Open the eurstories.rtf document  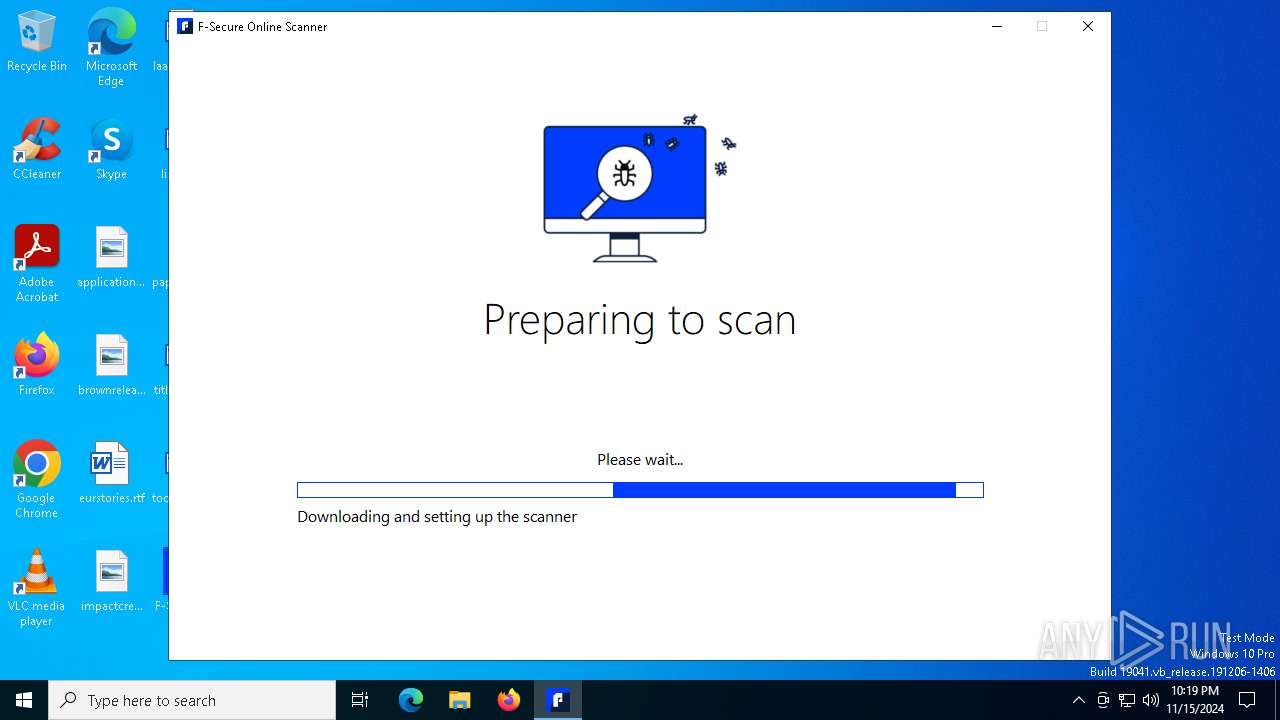(111, 472)
